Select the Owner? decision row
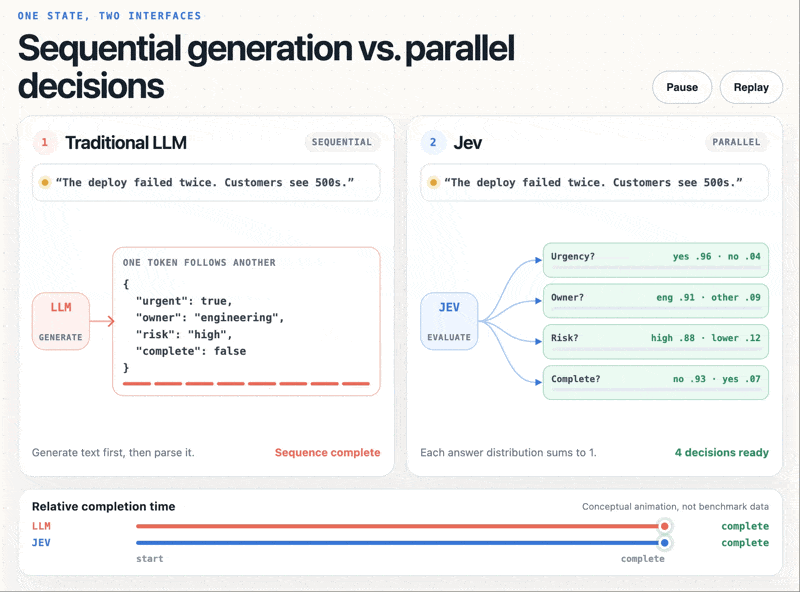Image resolution: width=800 pixels, height=592 pixels. [x=656, y=301]
